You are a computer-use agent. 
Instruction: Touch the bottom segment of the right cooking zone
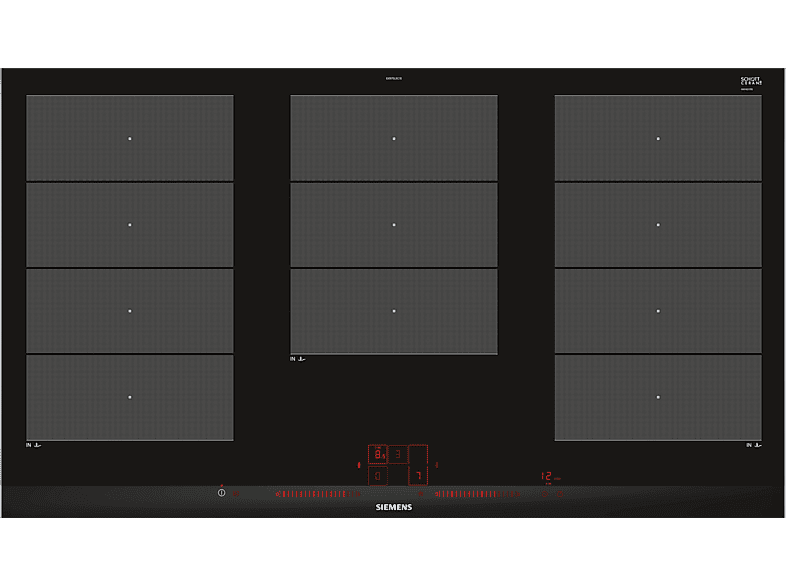coord(658,398)
